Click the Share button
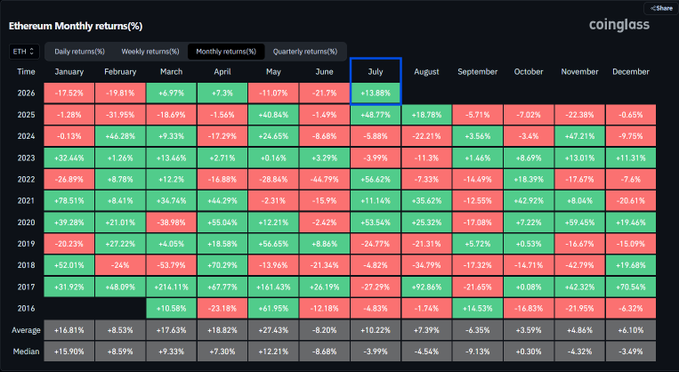Viewport: 679px width, 372px height. pos(661,8)
